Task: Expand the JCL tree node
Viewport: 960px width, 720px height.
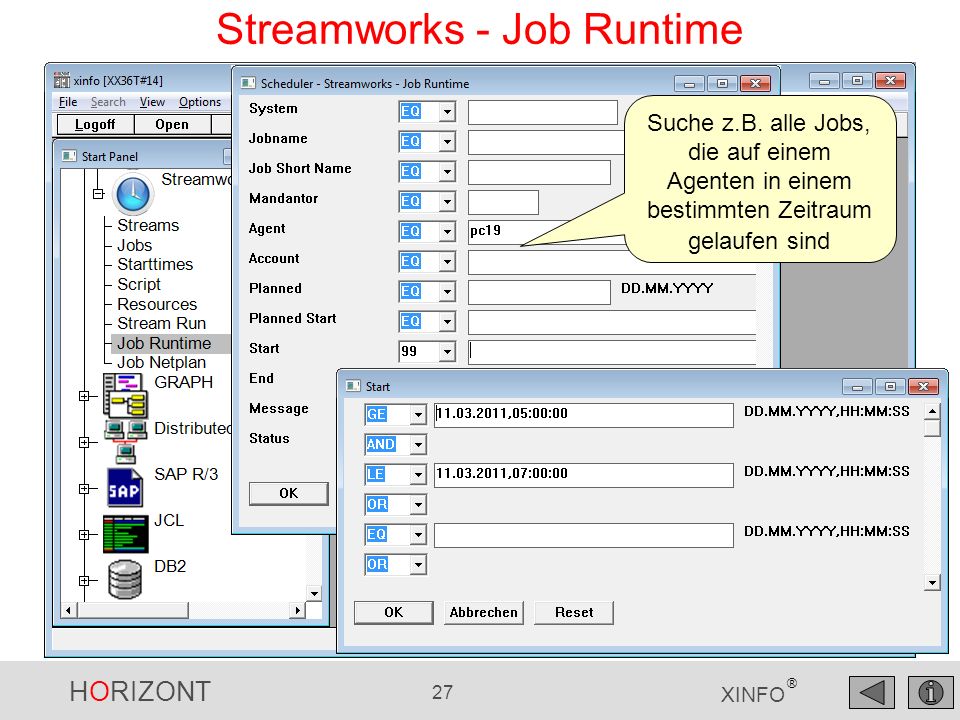Action: (84, 534)
